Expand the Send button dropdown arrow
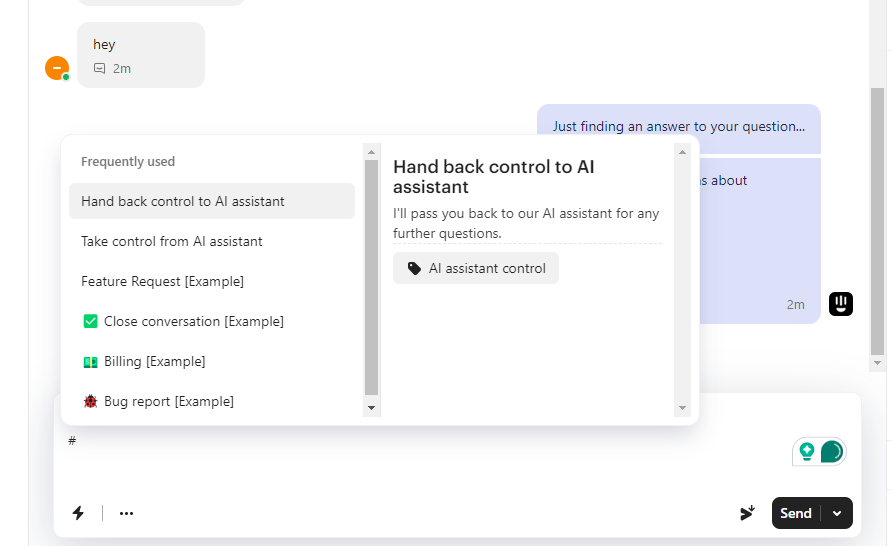892x546 pixels. 837,513
